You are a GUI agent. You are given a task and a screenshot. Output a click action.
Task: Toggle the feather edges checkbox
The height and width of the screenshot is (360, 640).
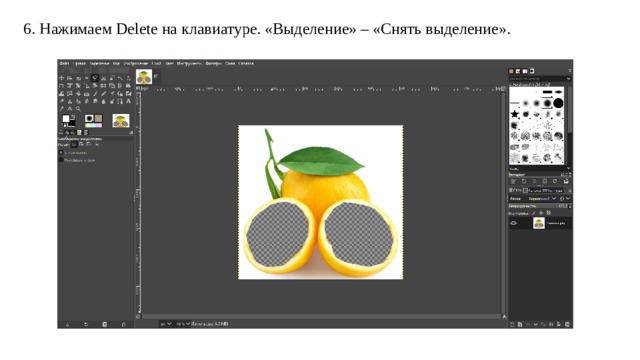click(61, 160)
